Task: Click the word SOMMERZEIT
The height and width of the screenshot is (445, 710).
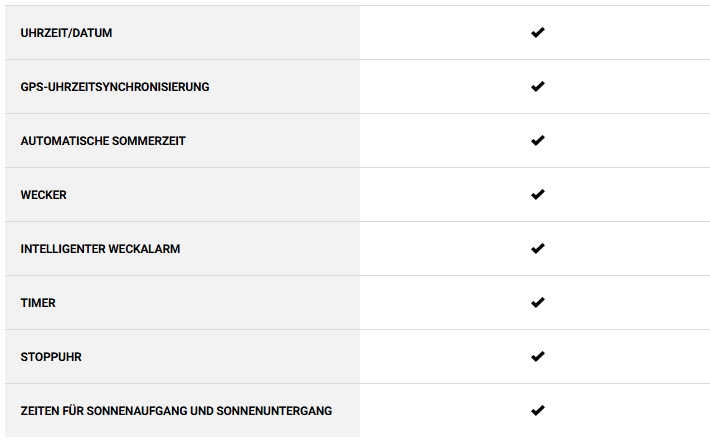Action: 148,141
